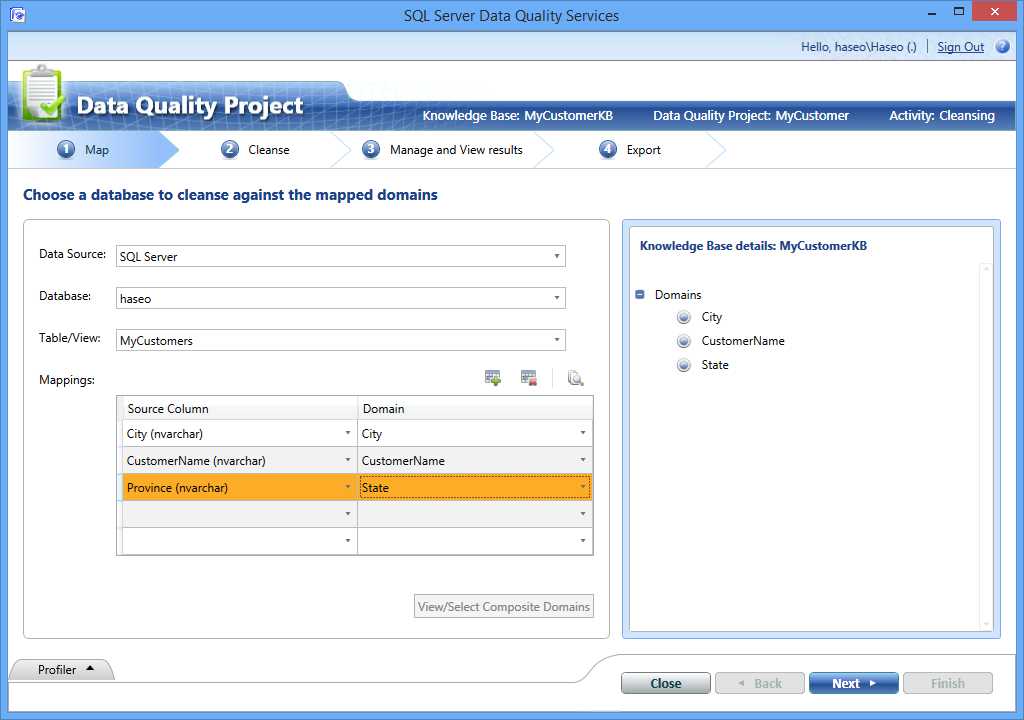Viewport: 1024px width, 720px height.
Task: Open the help icon beside Sign Out
Action: pos(1002,47)
